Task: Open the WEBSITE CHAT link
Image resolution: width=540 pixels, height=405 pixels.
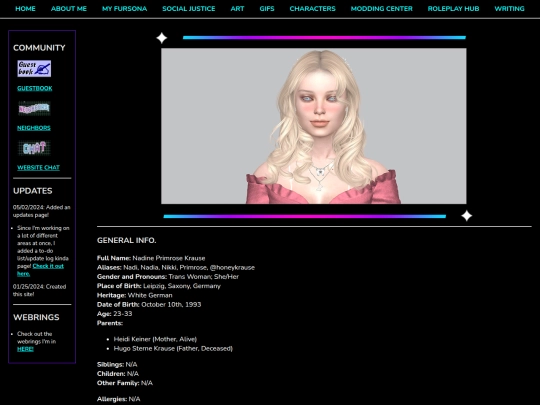Action: tap(38, 168)
